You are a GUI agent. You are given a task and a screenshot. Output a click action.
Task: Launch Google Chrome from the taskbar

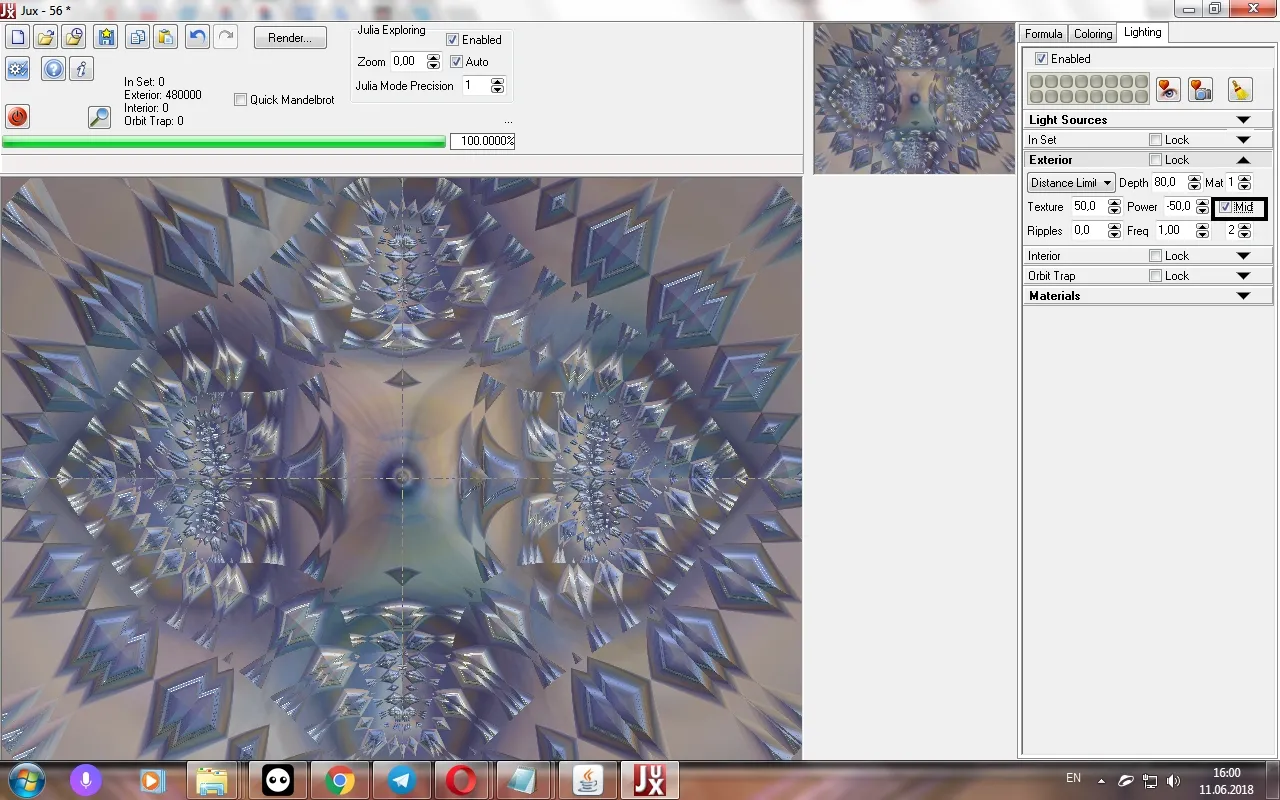[x=339, y=780]
